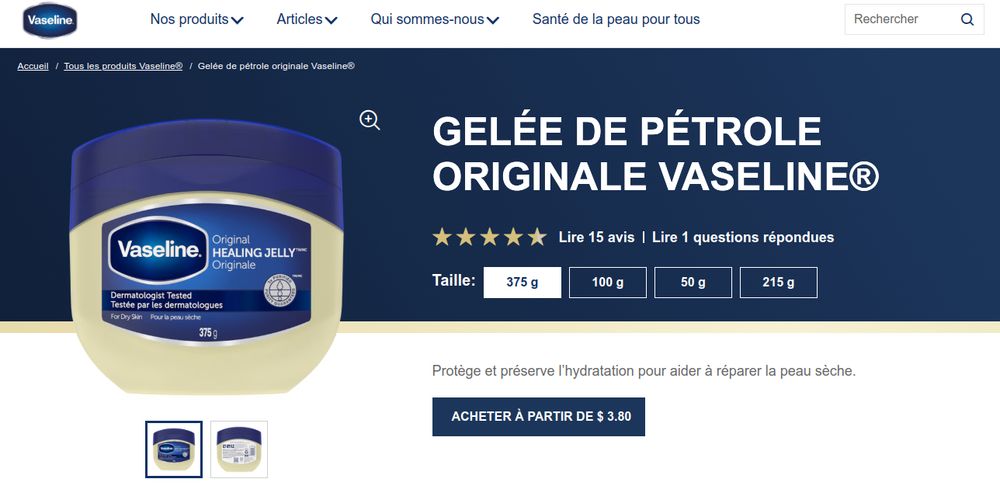Click the five-star rating icons

490,237
